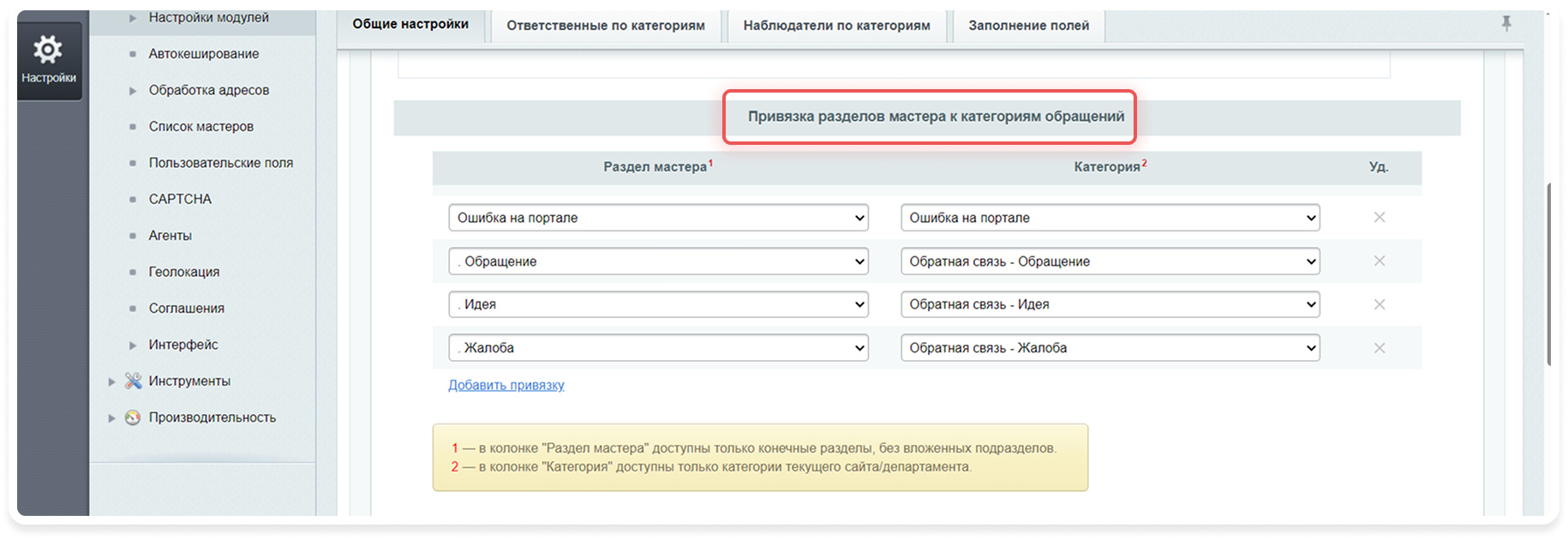Expand the Производительность section arrow
Image resolution: width=1568 pixels, height=540 pixels.
point(111,417)
